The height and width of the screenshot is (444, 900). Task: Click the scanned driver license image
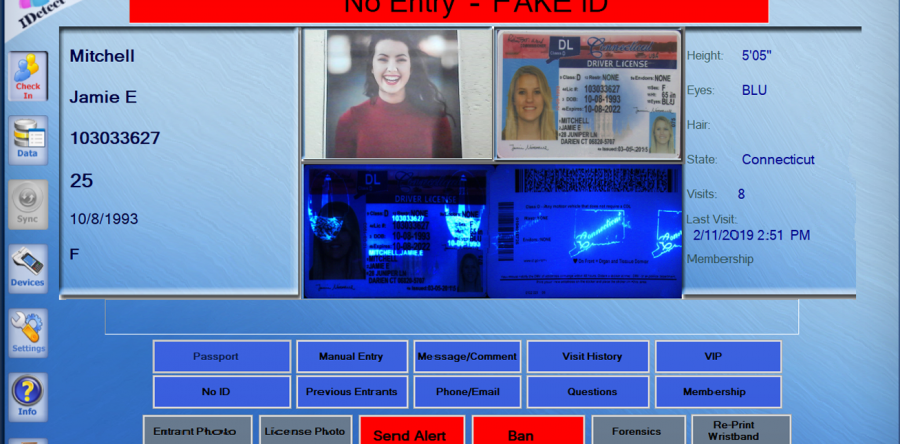click(x=588, y=94)
